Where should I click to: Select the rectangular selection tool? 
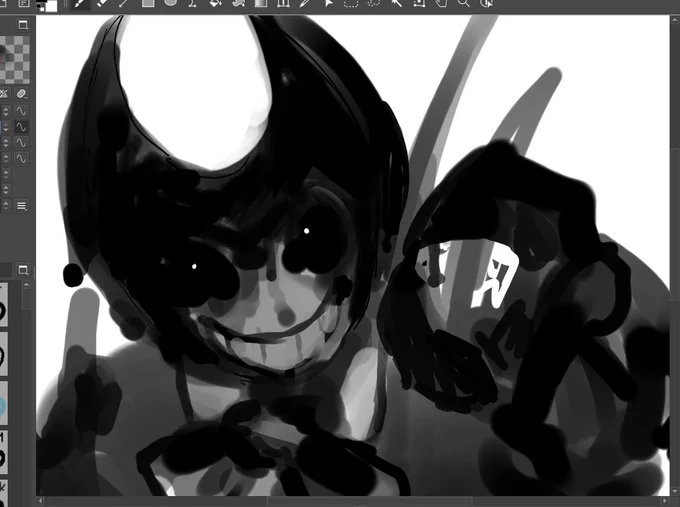tap(351, 3)
